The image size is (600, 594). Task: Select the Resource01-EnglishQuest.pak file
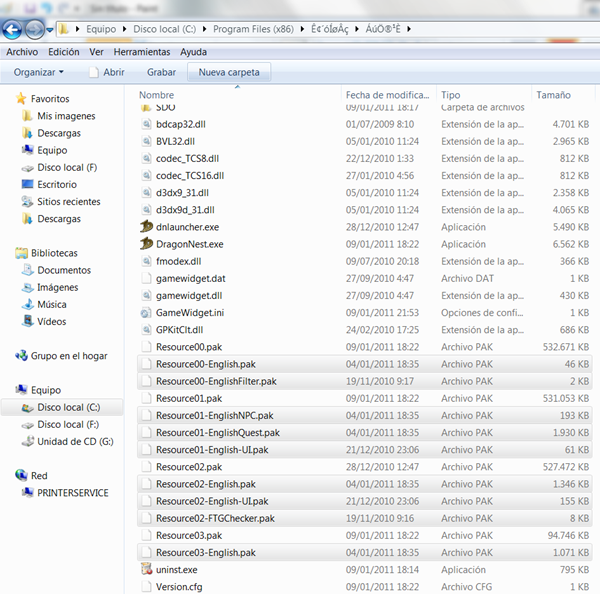(x=217, y=432)
